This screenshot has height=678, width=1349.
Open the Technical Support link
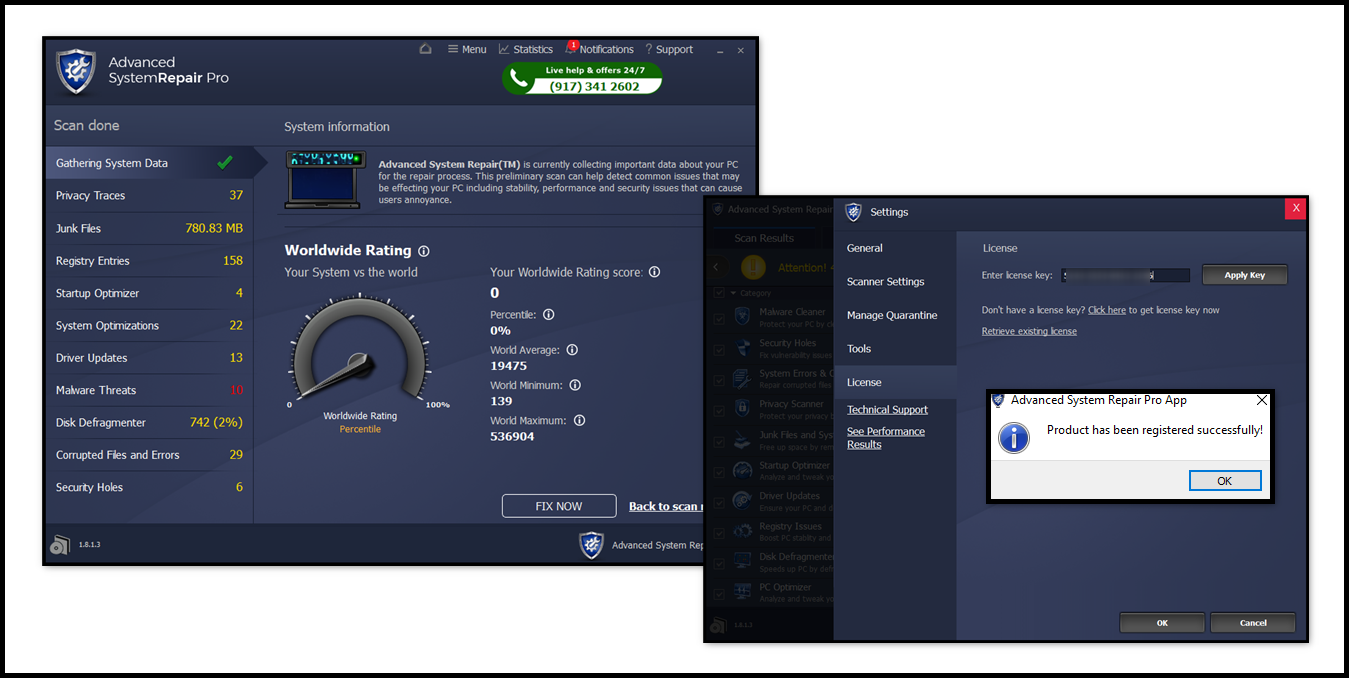[x=887, y=410]
